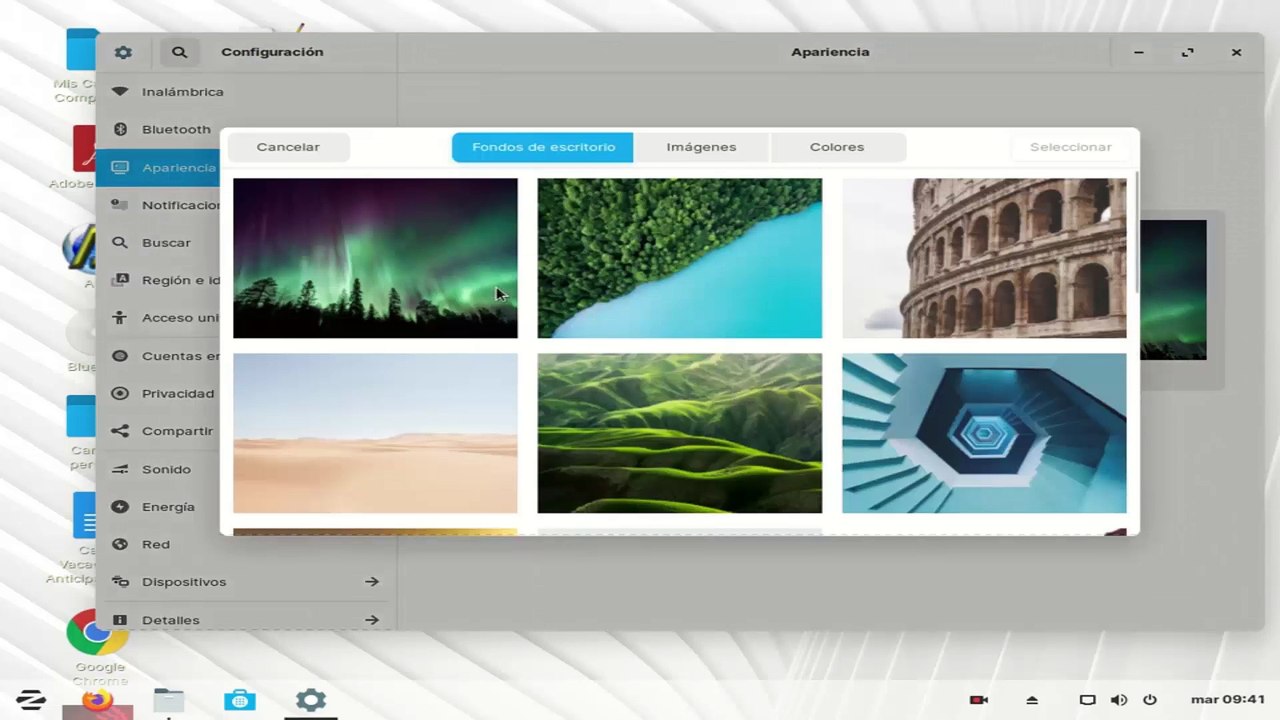The height and width of the screenshot is (720, 1280).
Task: Click the screen recording camera tray icon
Action: tap(979, 700)
